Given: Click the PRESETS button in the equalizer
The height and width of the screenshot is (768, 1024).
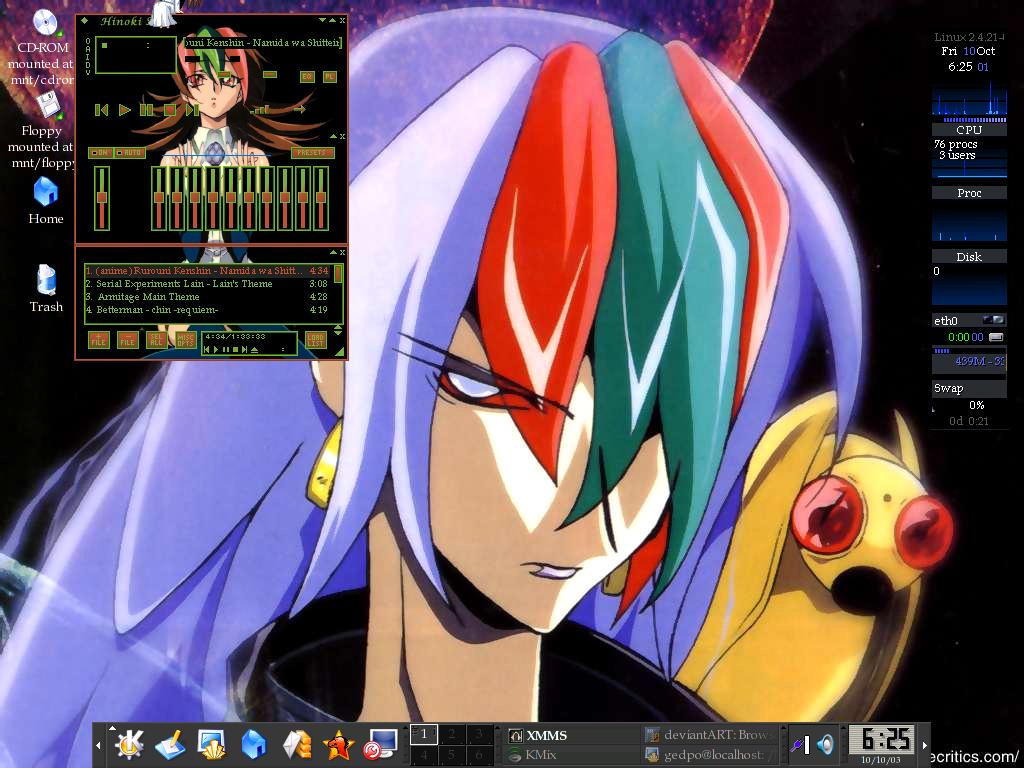Looking at the screenshot, I should 315,152.
